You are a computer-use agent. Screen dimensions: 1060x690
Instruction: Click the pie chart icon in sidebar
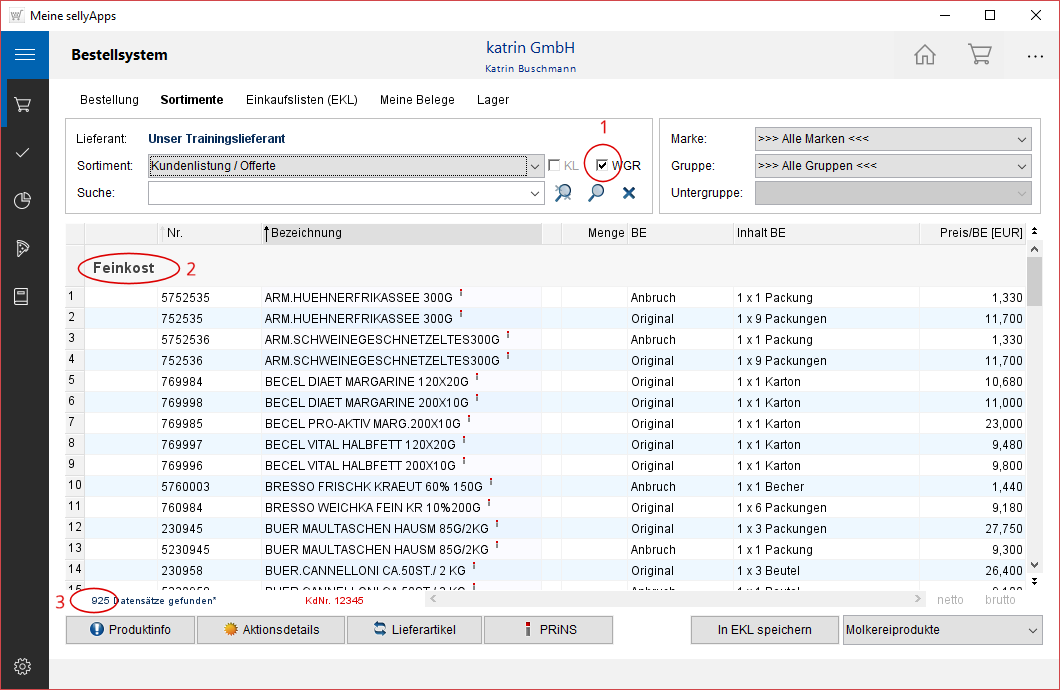click(24, 201)
